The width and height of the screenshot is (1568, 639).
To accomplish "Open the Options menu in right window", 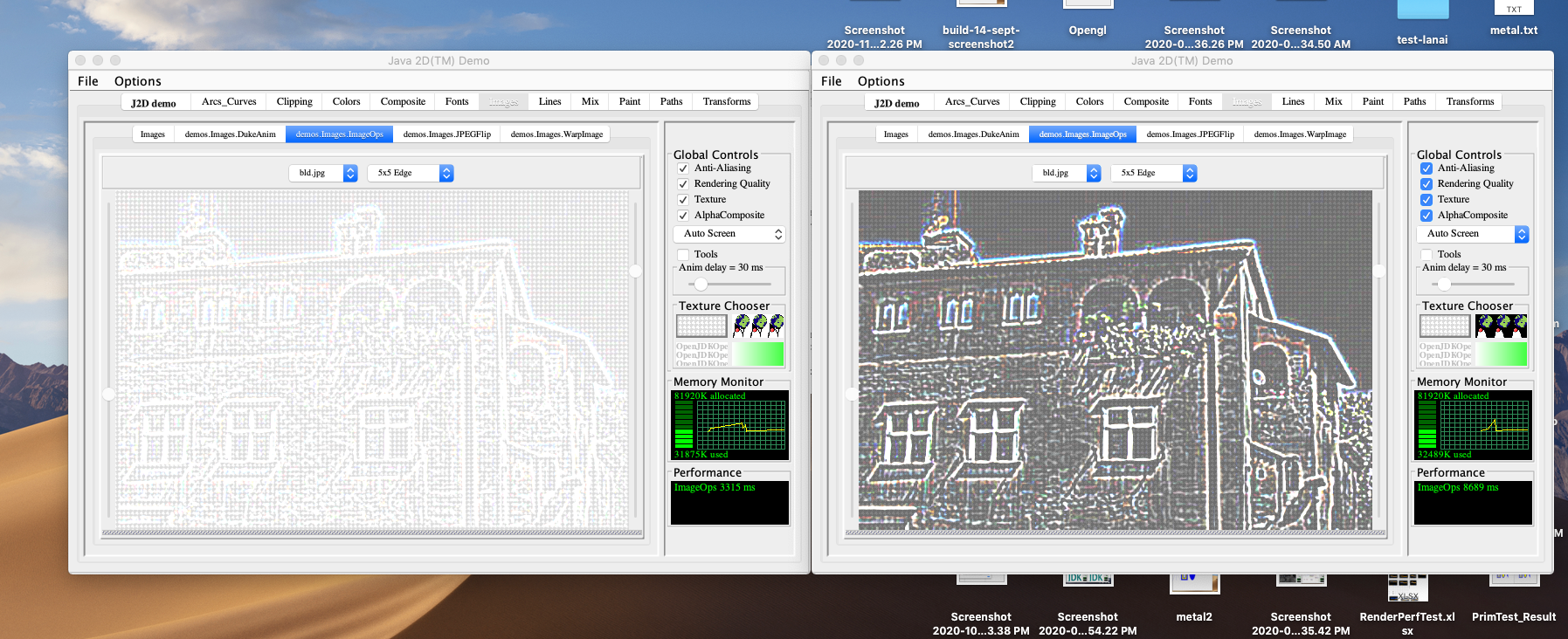I will (x=881, y=81).
